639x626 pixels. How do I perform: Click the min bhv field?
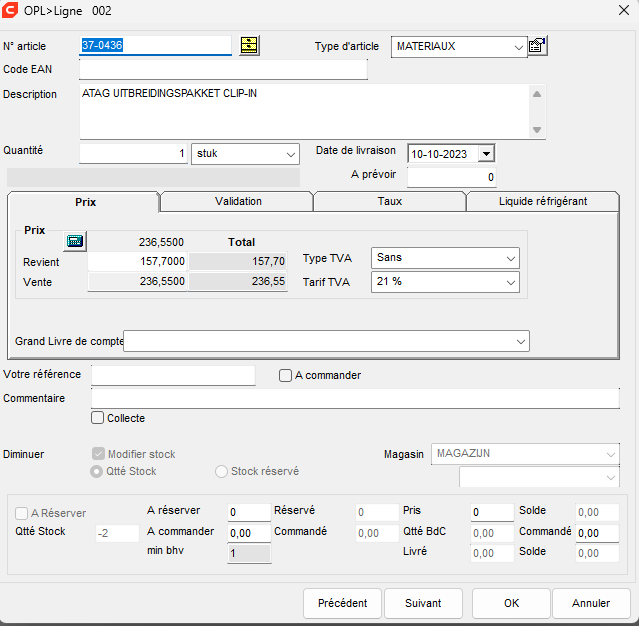pos(249,553)
